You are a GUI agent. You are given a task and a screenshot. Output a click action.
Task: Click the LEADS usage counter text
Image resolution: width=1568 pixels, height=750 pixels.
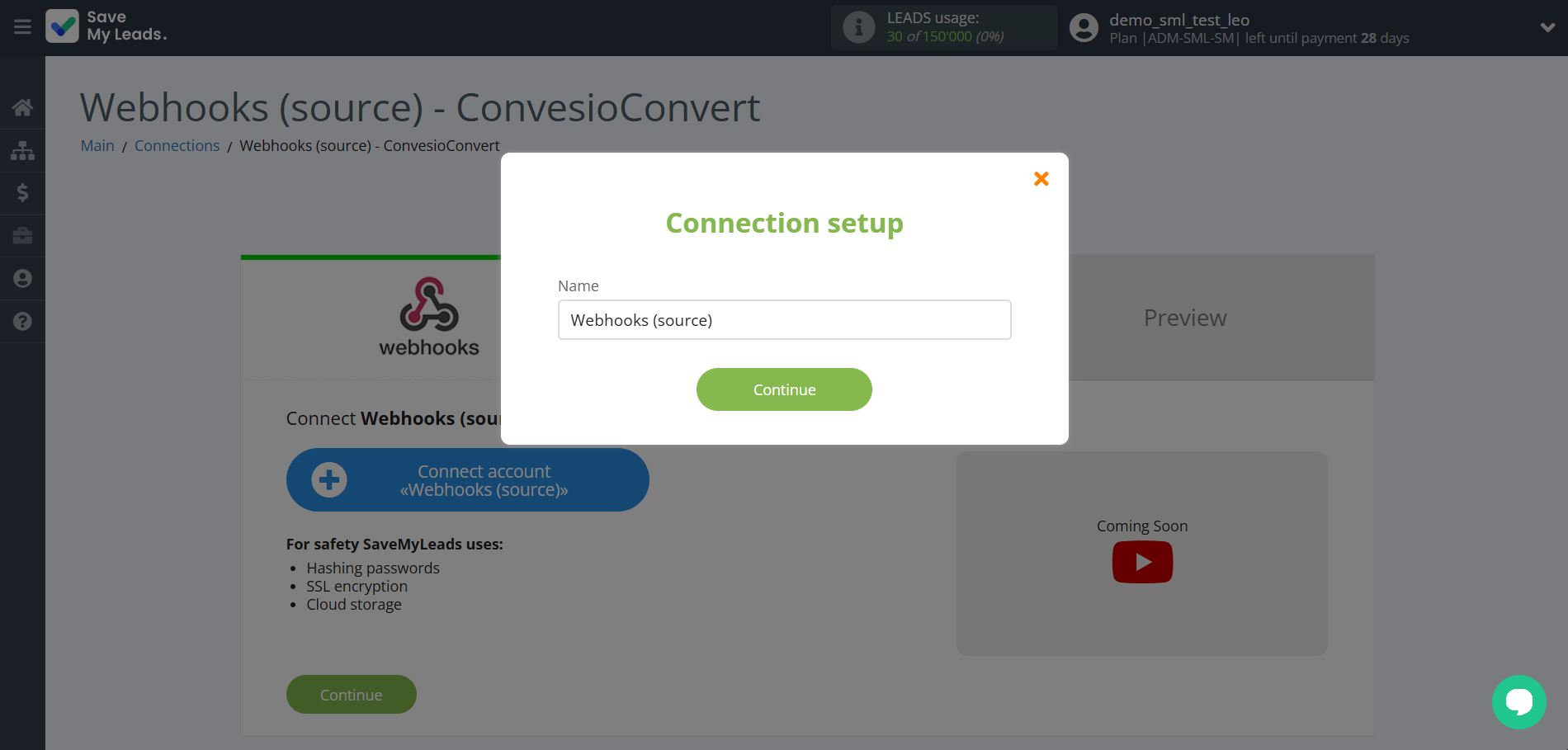(x=946, y=36)
